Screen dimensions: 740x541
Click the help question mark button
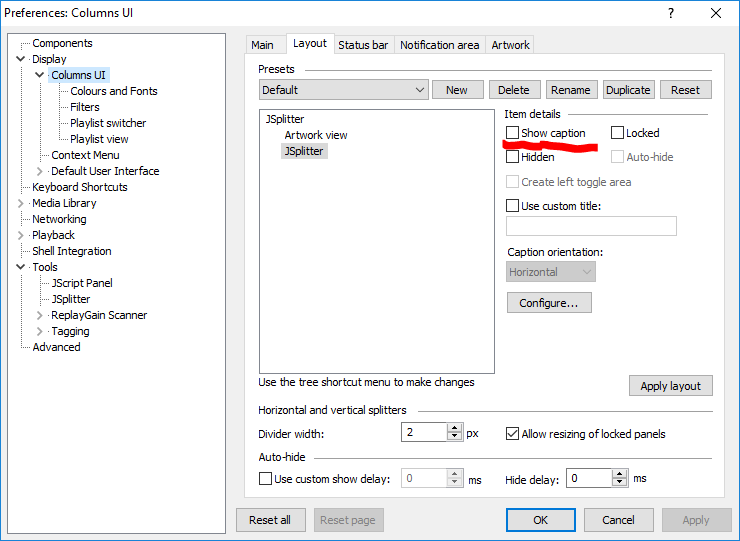(669, 13)
